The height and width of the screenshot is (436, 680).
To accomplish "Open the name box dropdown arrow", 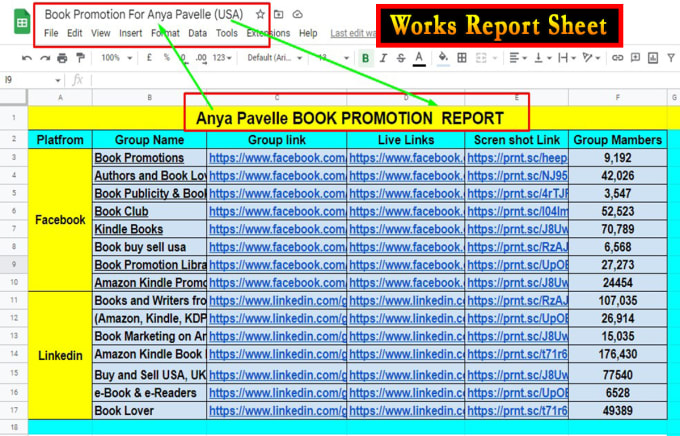I will click(58, 80).
